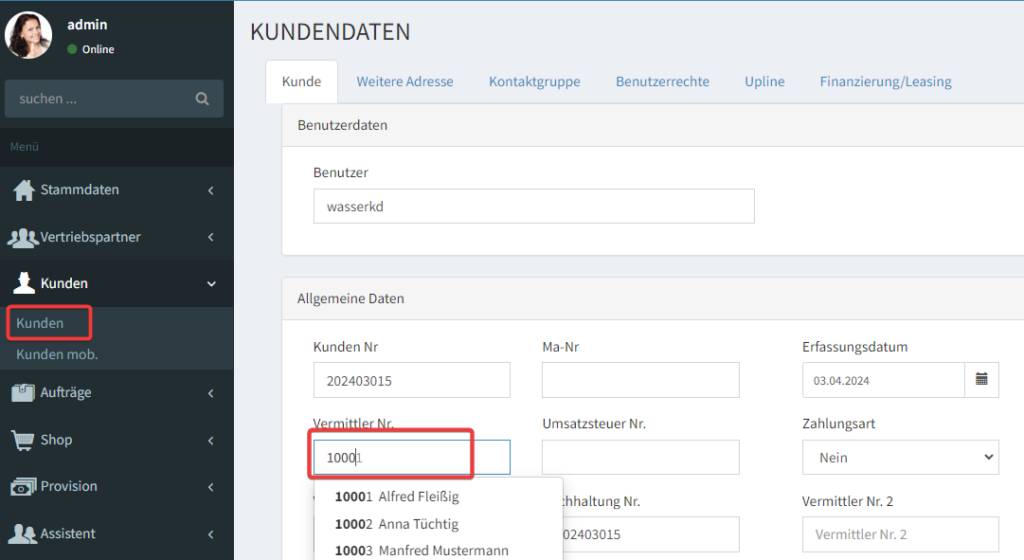
Task: Click the Stammdaten house icon
Action: [x=23, y=190]
